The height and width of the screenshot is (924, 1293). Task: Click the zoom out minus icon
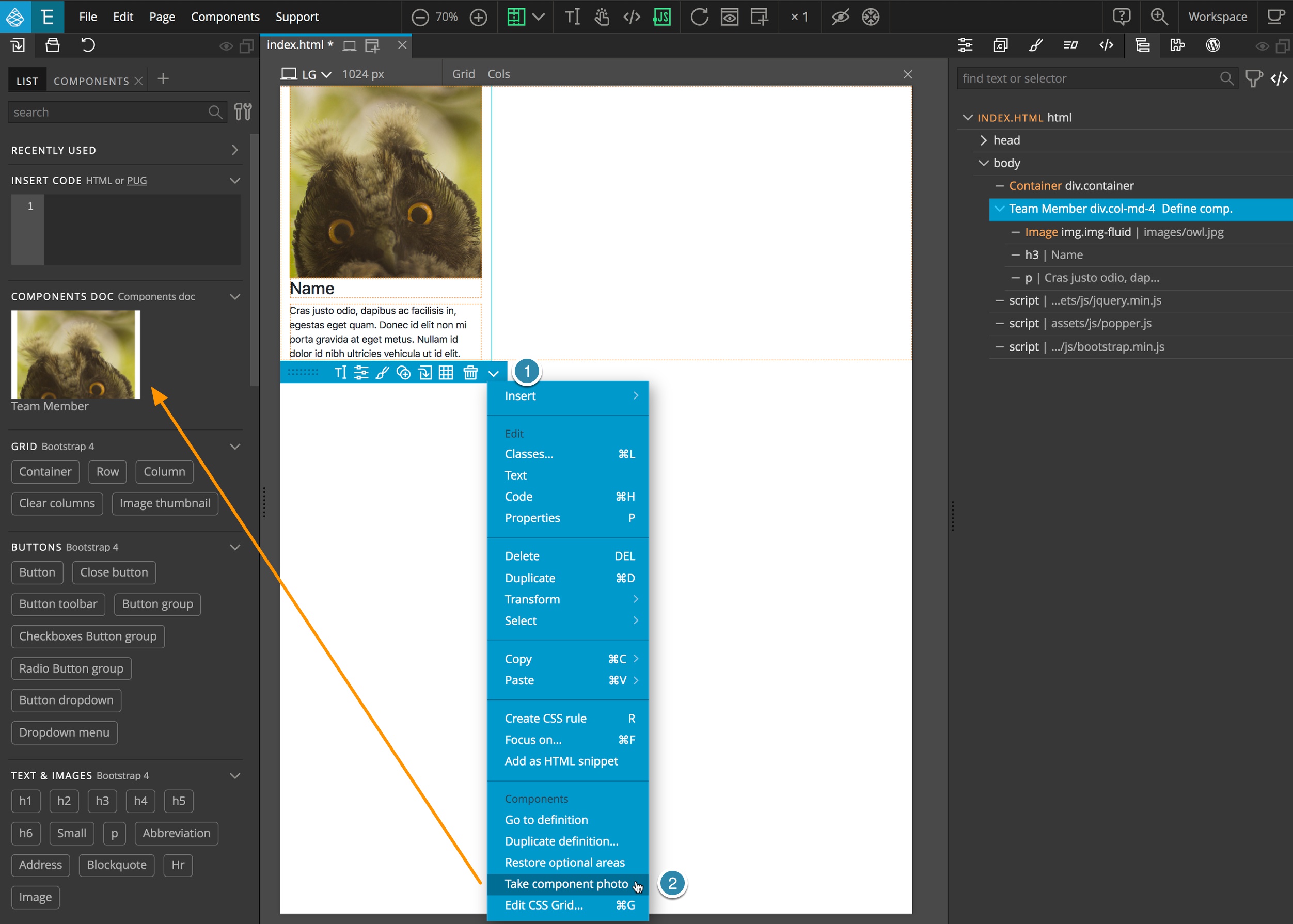click(x=419, y=17)
